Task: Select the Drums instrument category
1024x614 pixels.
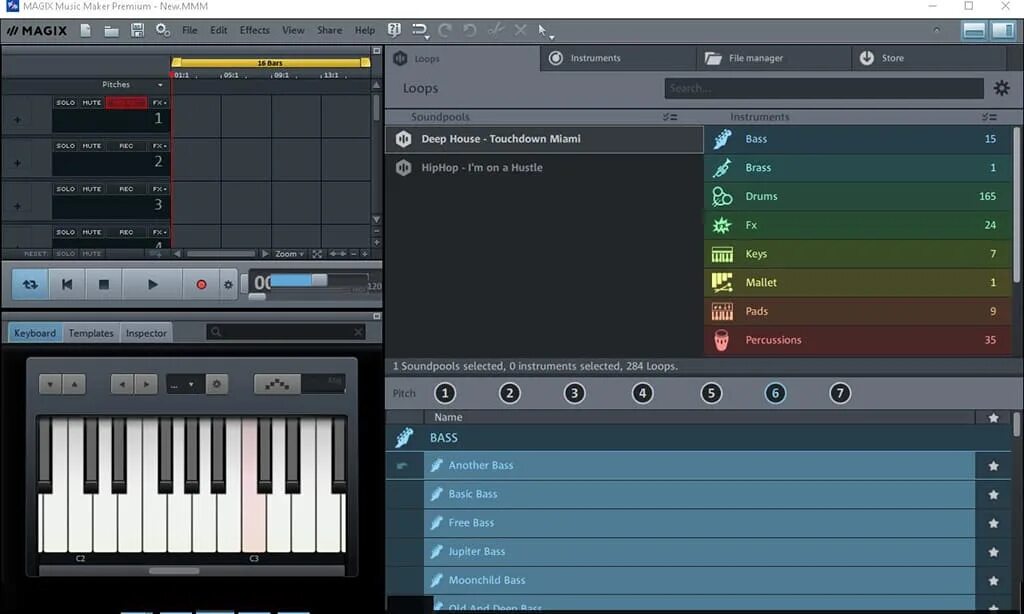Action: (x=859, y=196)
